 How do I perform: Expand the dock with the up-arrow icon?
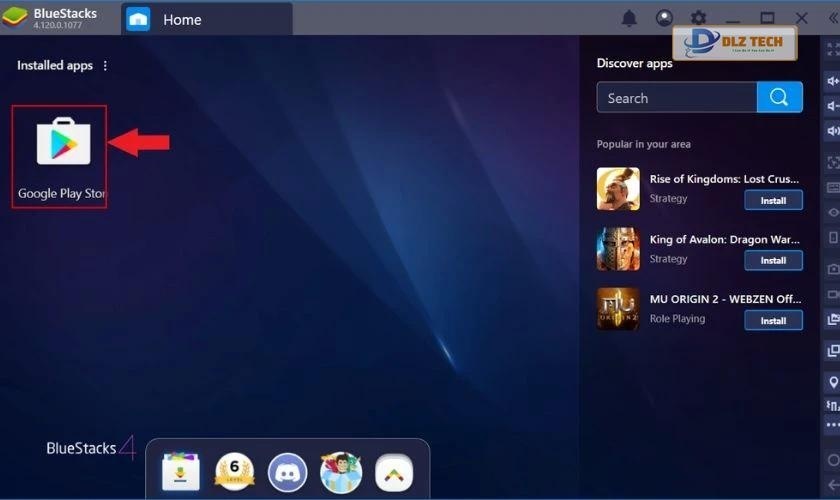click(394, 473)
